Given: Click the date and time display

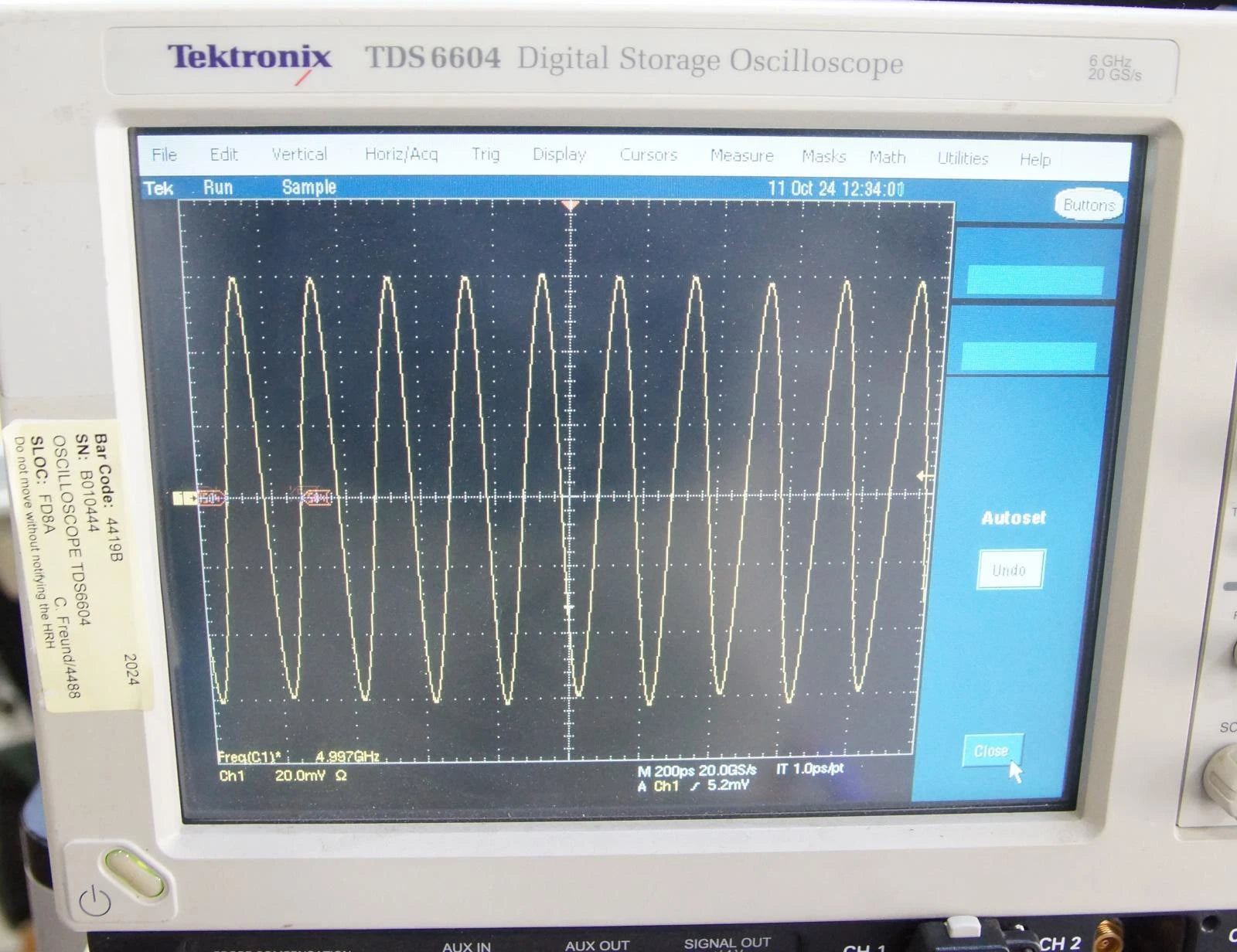Looking at the screenshot, I should tap(836, 189).
